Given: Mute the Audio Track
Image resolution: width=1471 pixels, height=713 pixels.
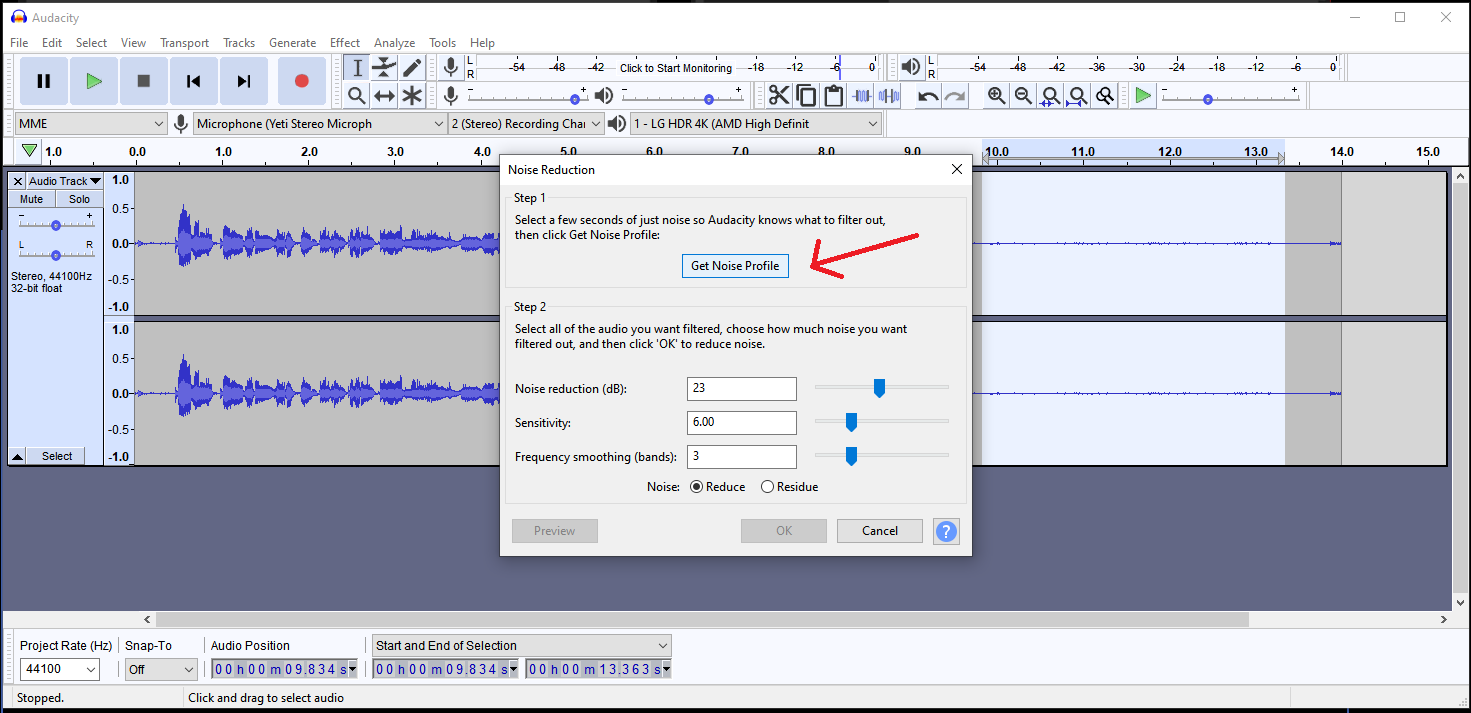Looking at the screenshot, I should tap(32, 199).
